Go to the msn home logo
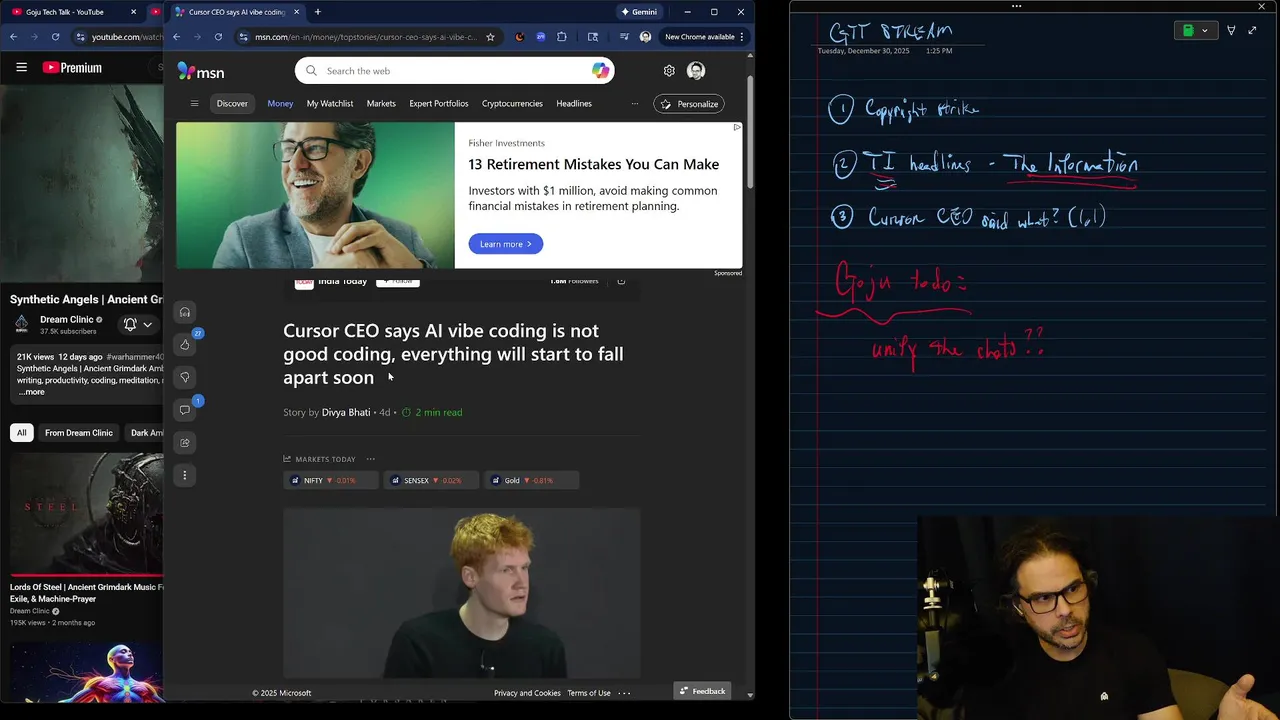 [201, 71]
